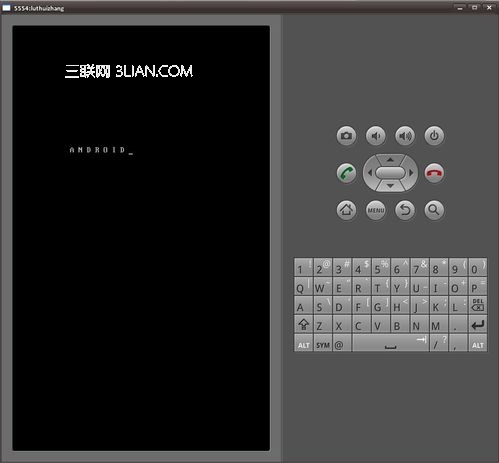Click the R key

(x=361, y=286)
